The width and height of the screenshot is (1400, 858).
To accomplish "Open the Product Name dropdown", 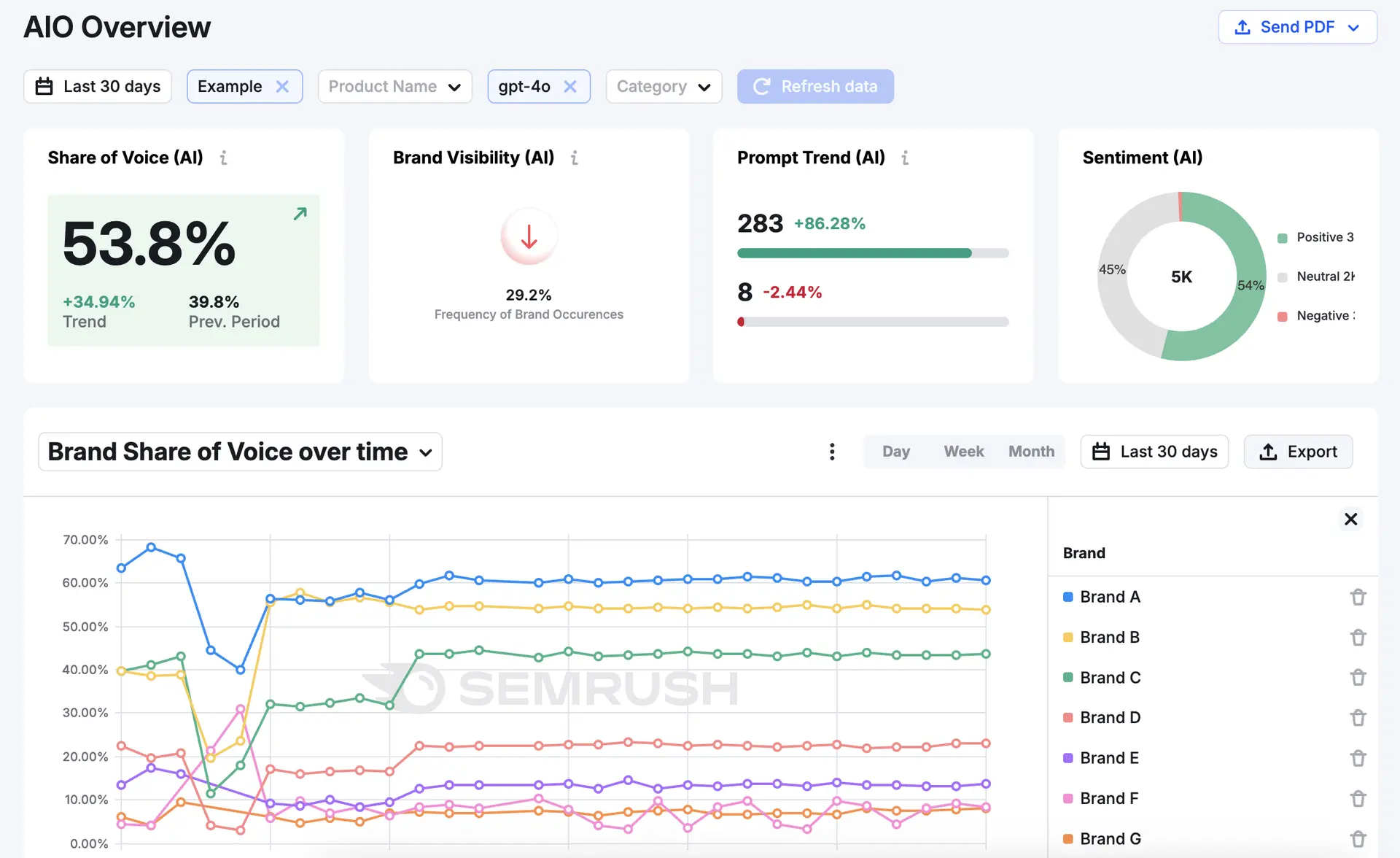I will (394, 86).
